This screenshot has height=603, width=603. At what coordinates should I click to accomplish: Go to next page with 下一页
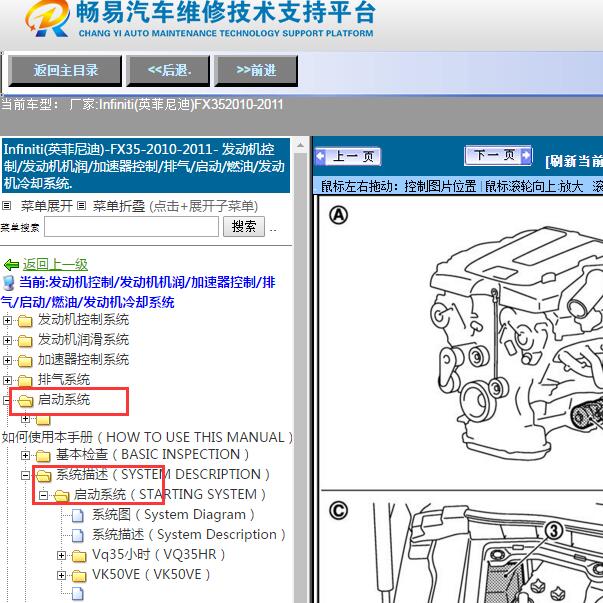pos(498,155)
